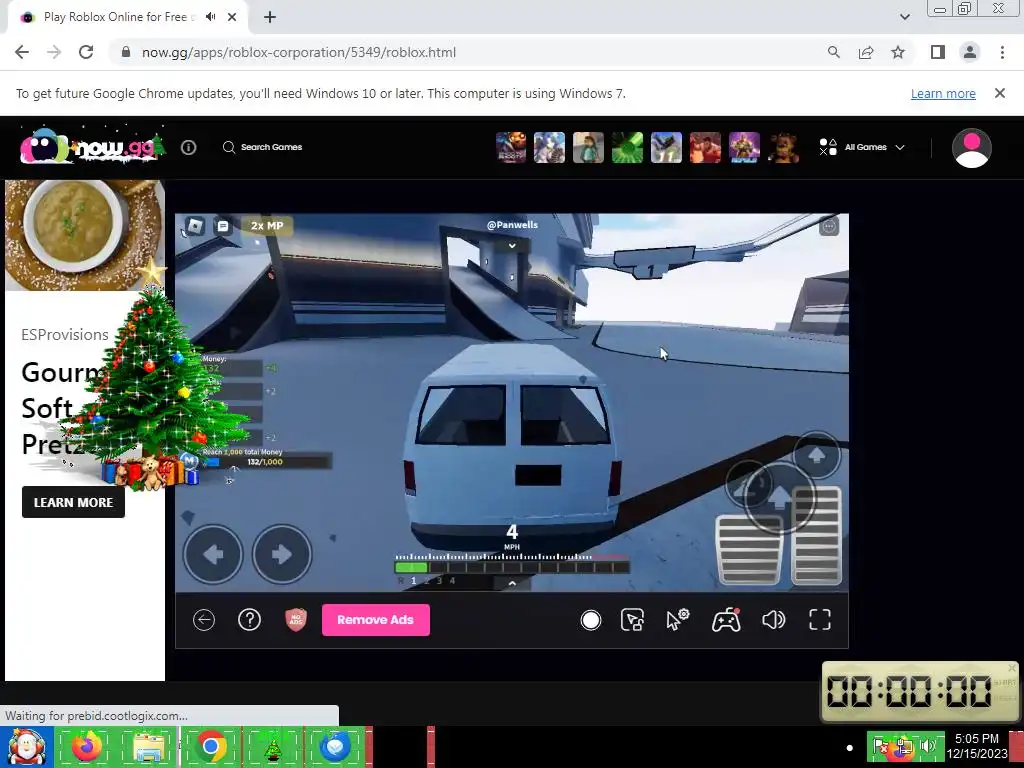Screen dimensions: 1024x768
Task: Go back in browser history
Action: (22, 52)
